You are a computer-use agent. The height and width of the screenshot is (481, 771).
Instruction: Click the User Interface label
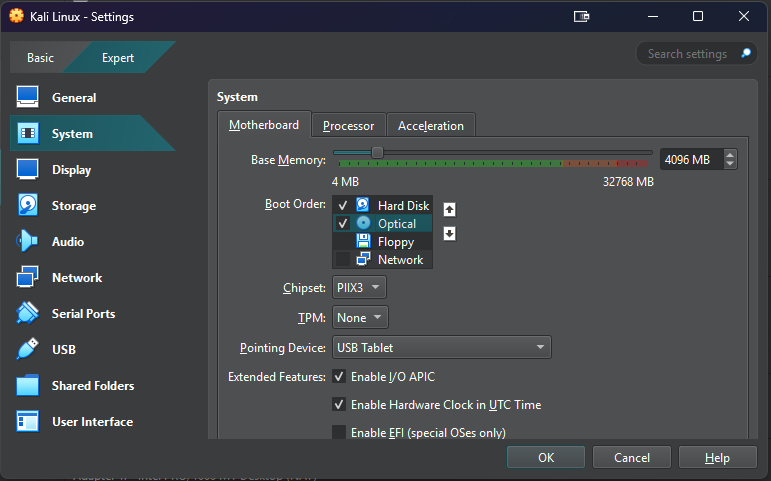(x=92, y=421)
